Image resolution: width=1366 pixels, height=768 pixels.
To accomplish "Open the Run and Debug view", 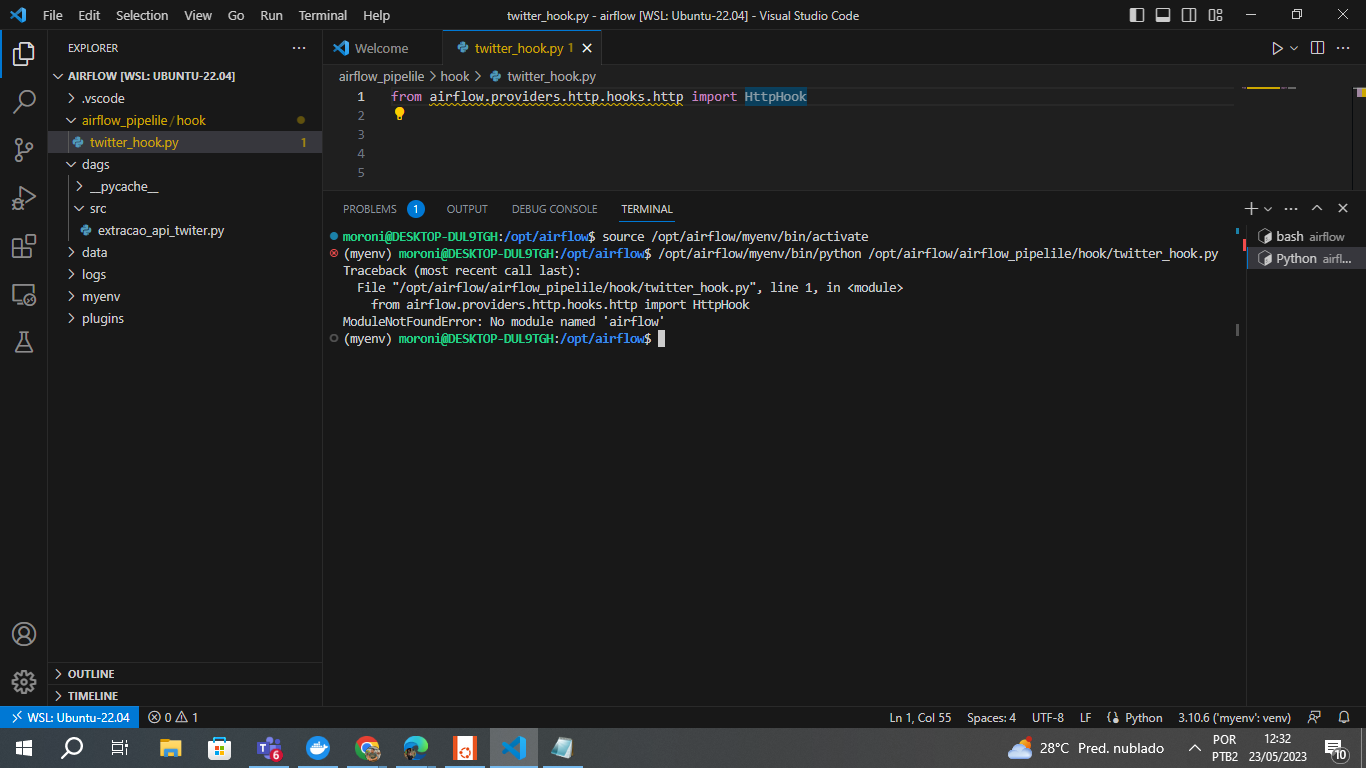I will [24, 197].
